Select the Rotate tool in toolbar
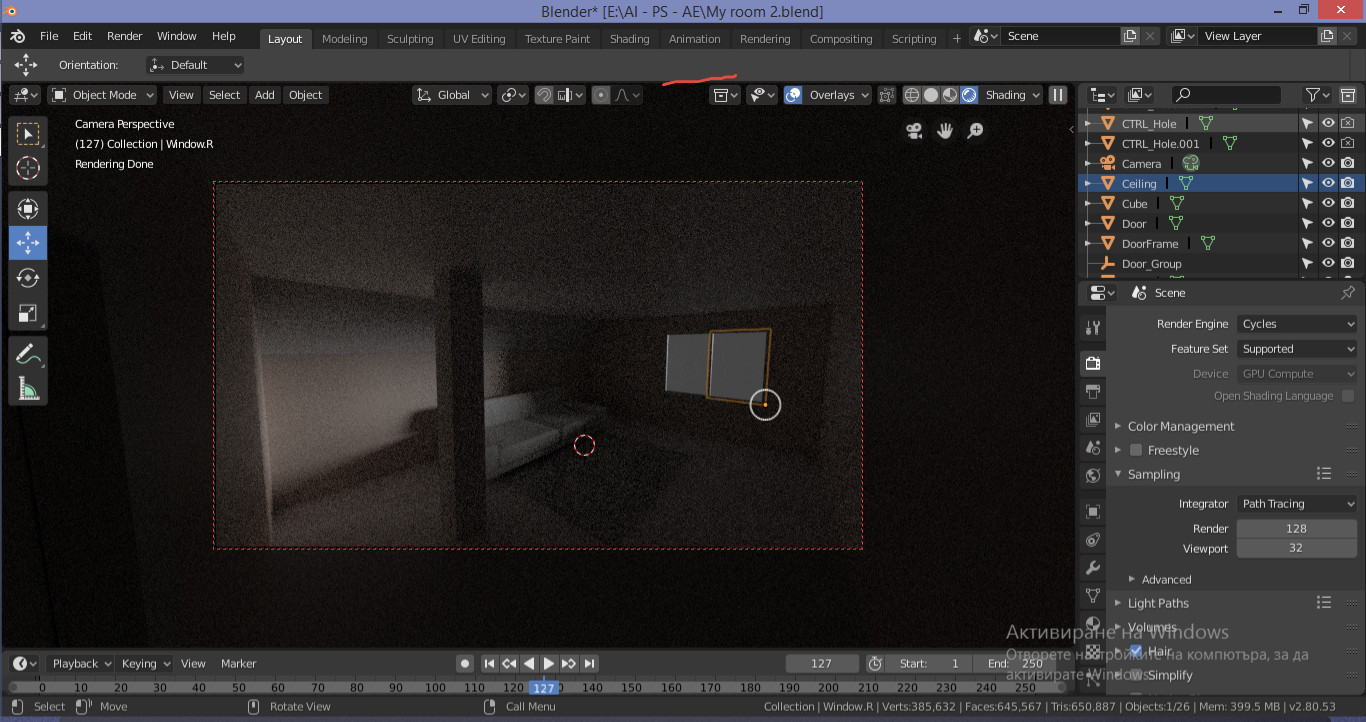 tap(28, 278)
